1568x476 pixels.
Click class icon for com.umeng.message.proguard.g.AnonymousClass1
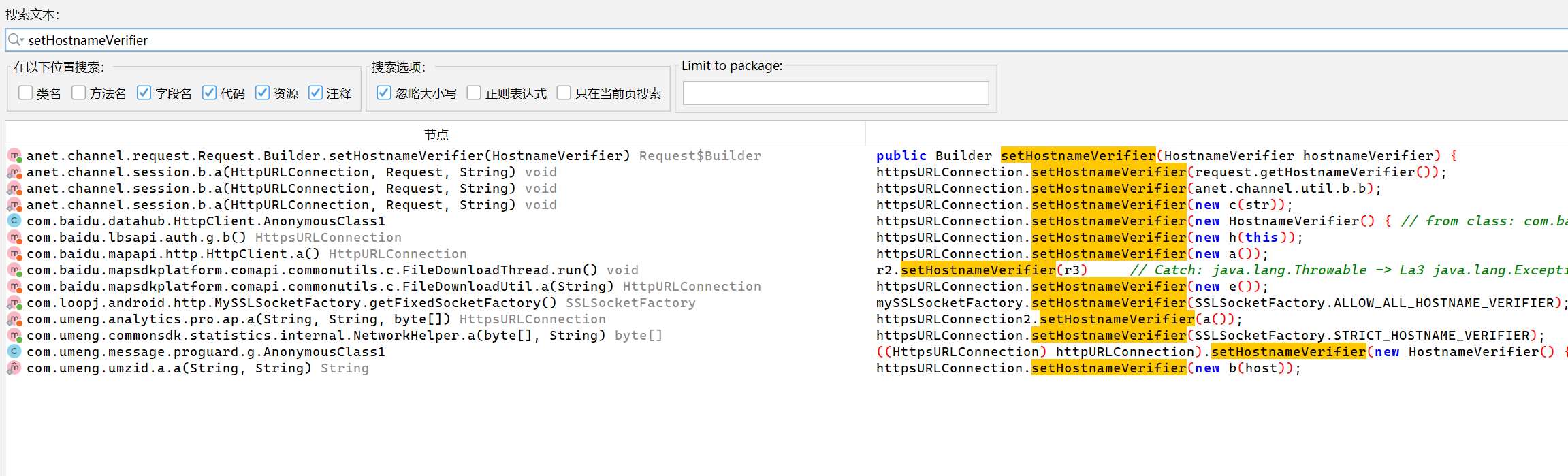14,352
